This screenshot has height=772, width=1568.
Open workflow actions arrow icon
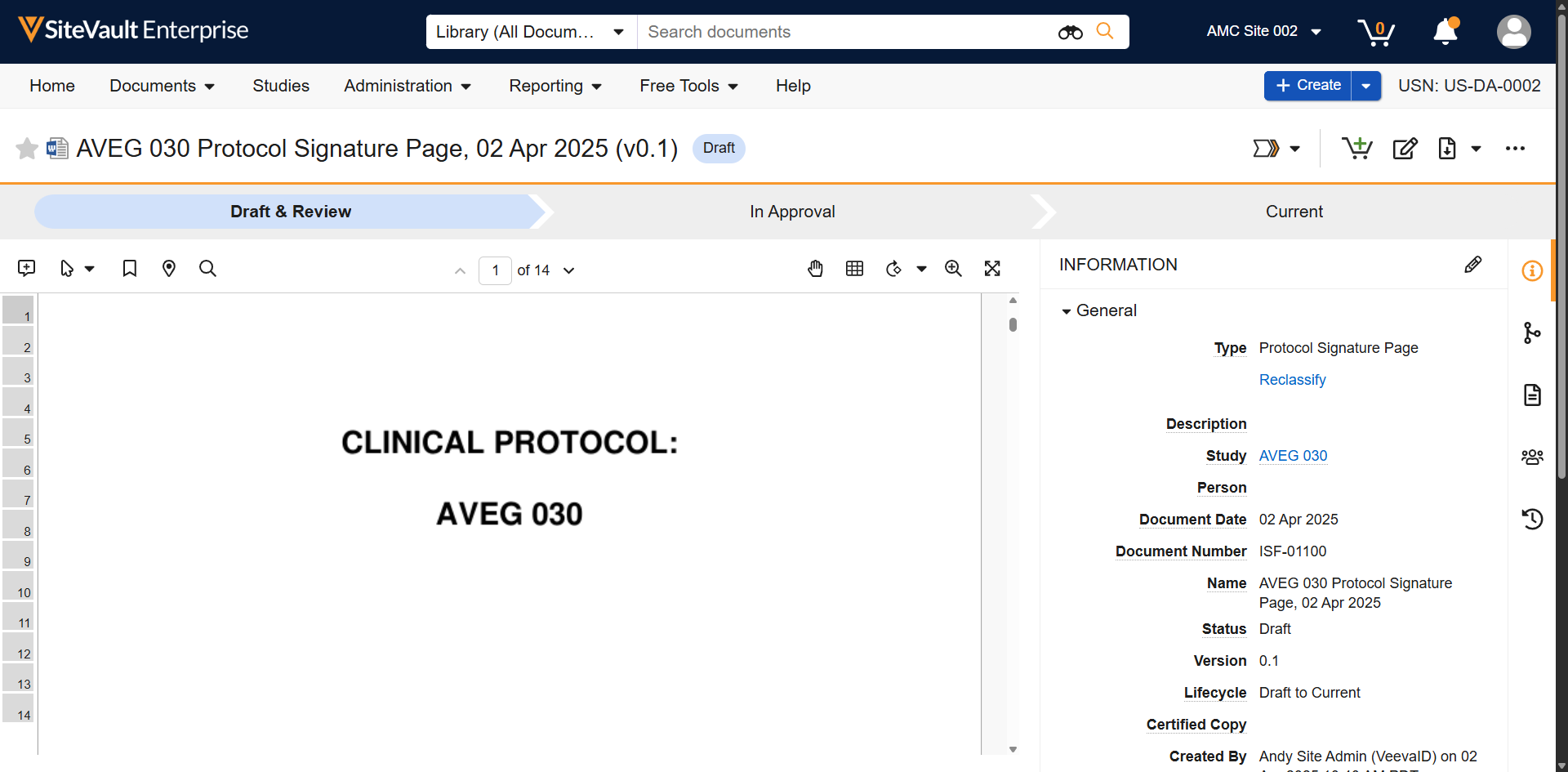point(1266,149)
